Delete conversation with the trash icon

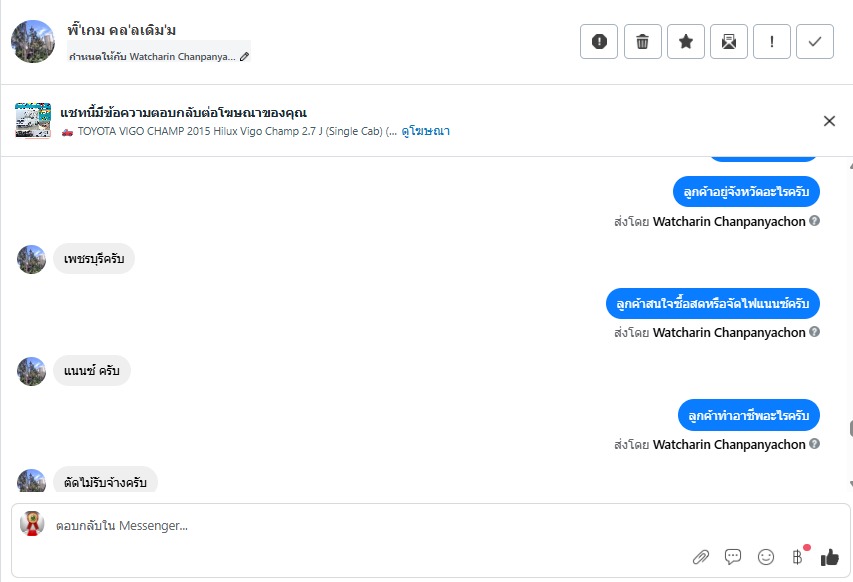point(642,42)
